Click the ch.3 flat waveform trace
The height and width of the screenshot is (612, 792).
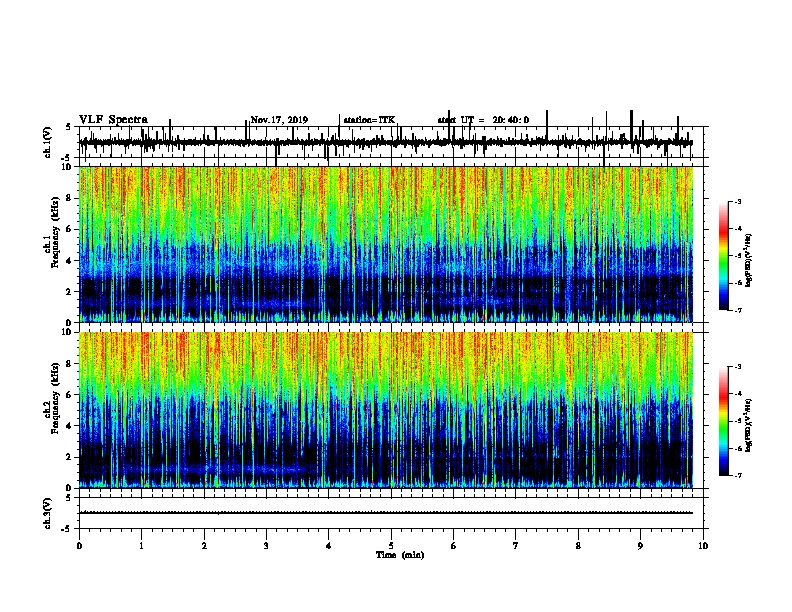tap(386, 513)
